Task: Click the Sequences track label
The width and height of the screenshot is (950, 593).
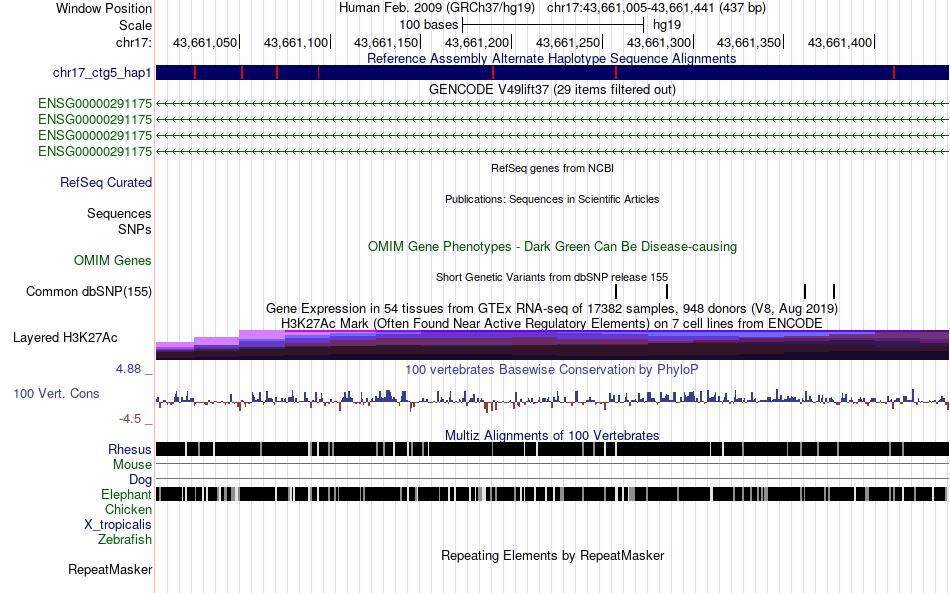Action: point(119,213)
